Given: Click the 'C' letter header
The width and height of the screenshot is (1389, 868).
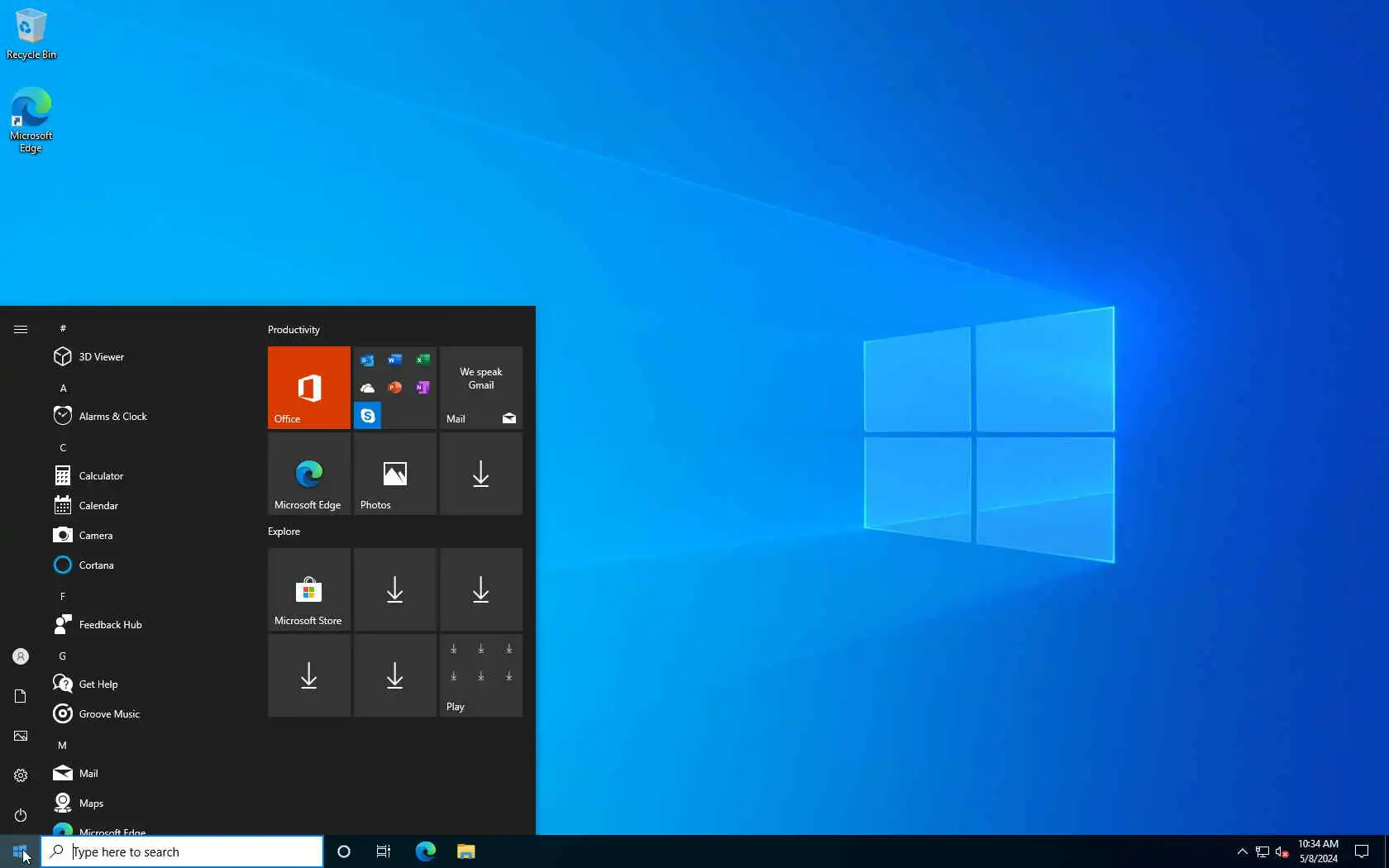Looking at the screenshot, I should coord(63,447).
